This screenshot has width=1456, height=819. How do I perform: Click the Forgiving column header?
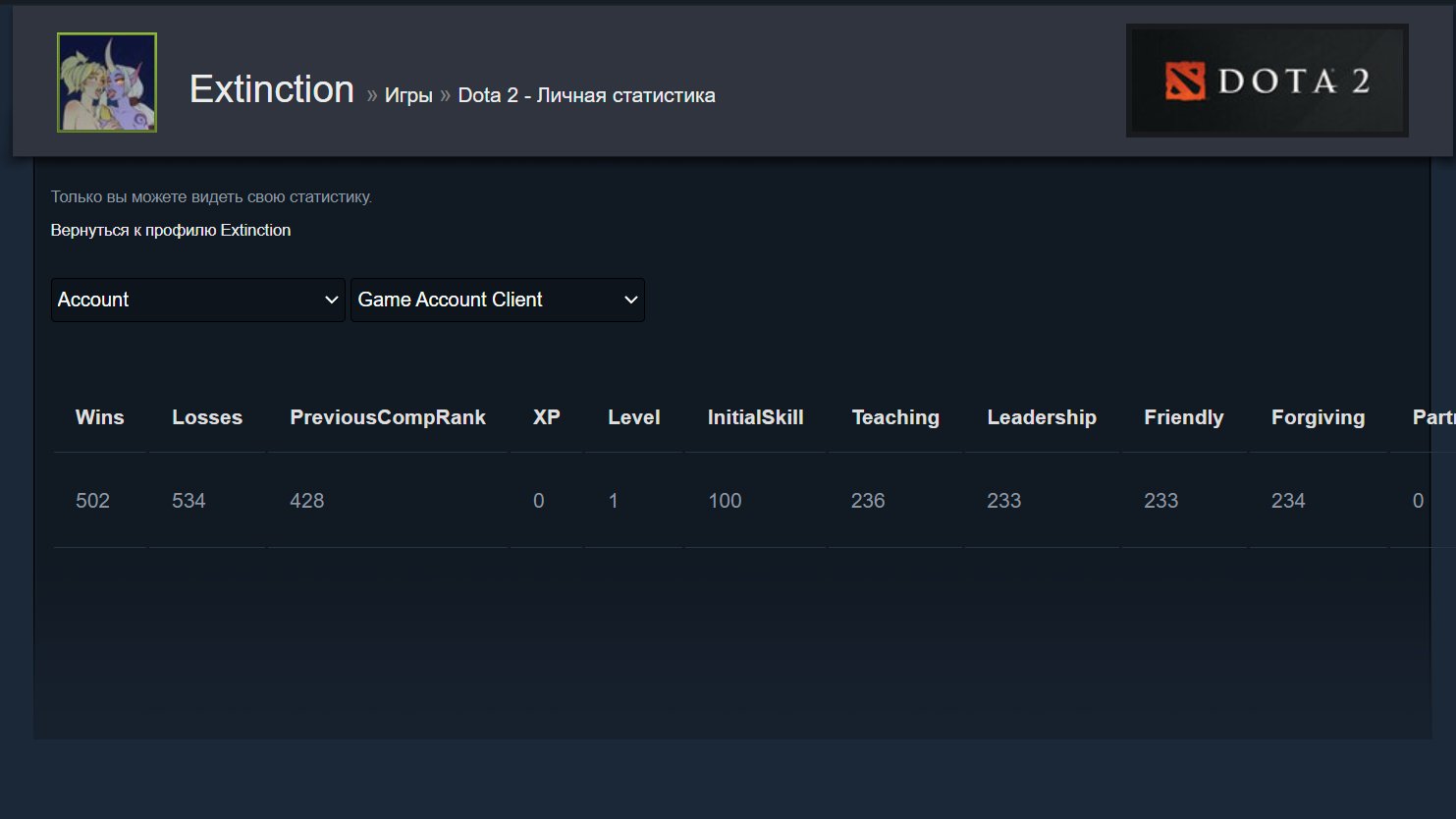coord(1319,417)
